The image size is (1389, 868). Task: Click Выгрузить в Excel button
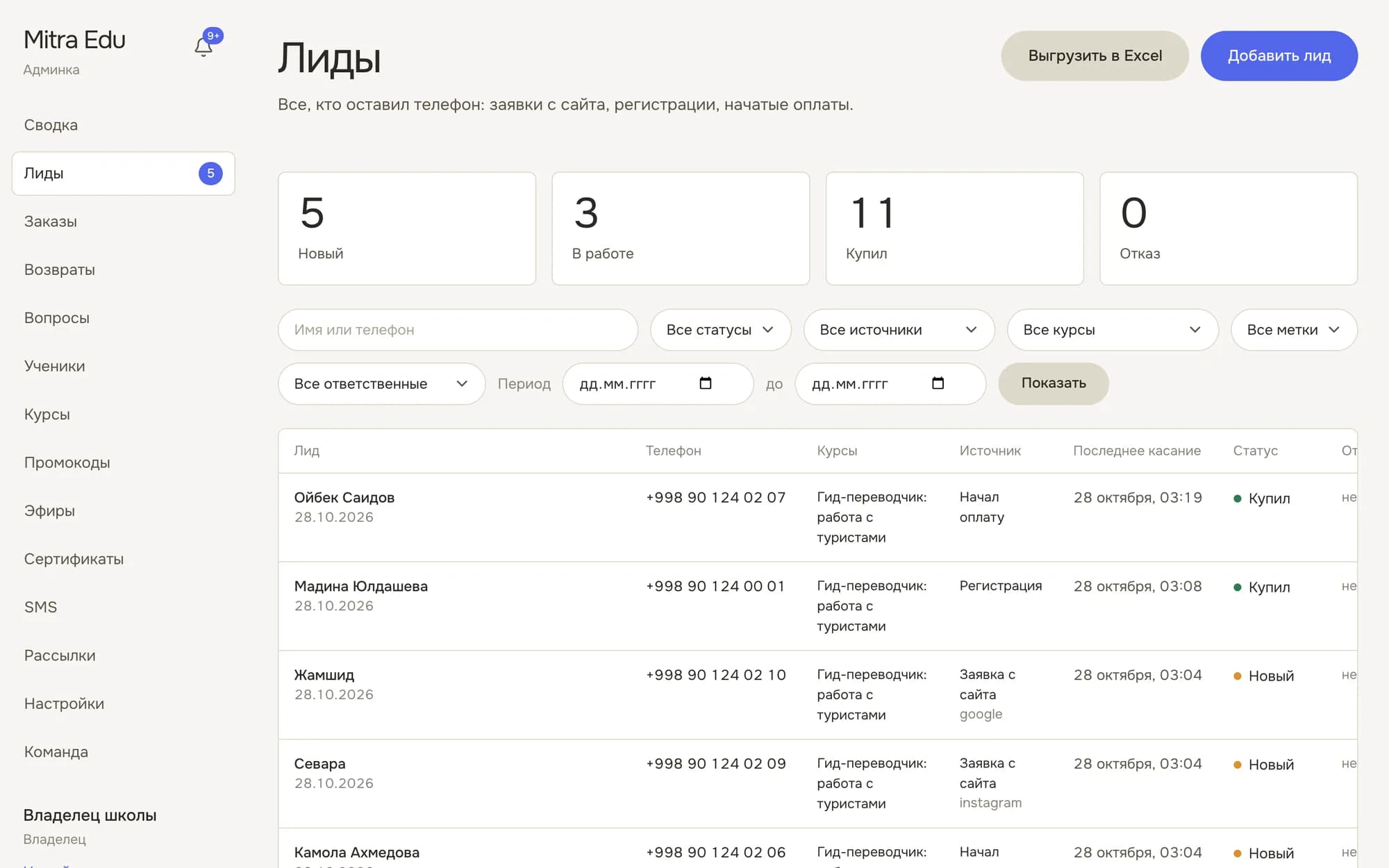(x=1095, y=56)
